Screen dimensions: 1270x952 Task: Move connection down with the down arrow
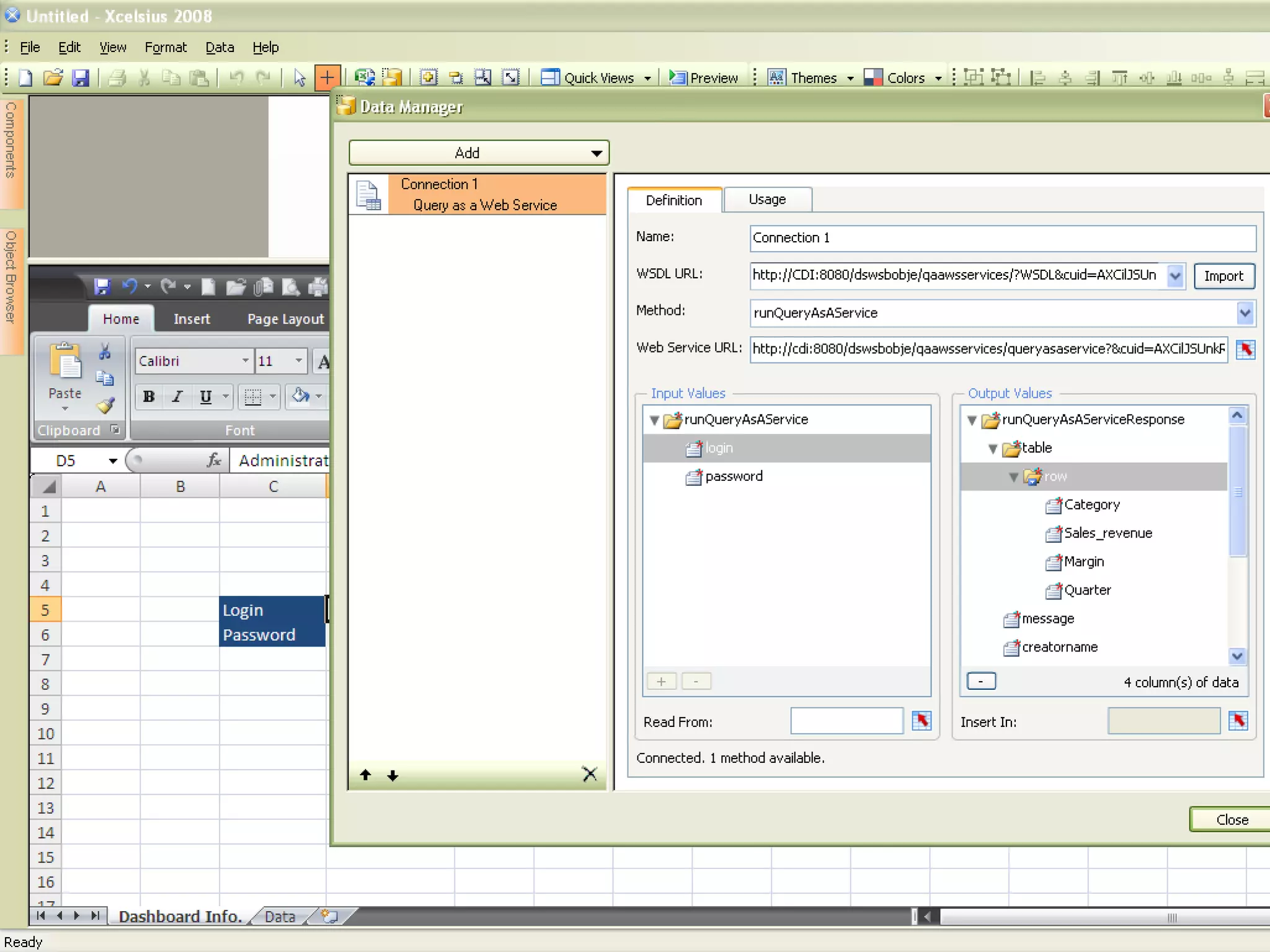pyautogui.click(x=393, y=775)
